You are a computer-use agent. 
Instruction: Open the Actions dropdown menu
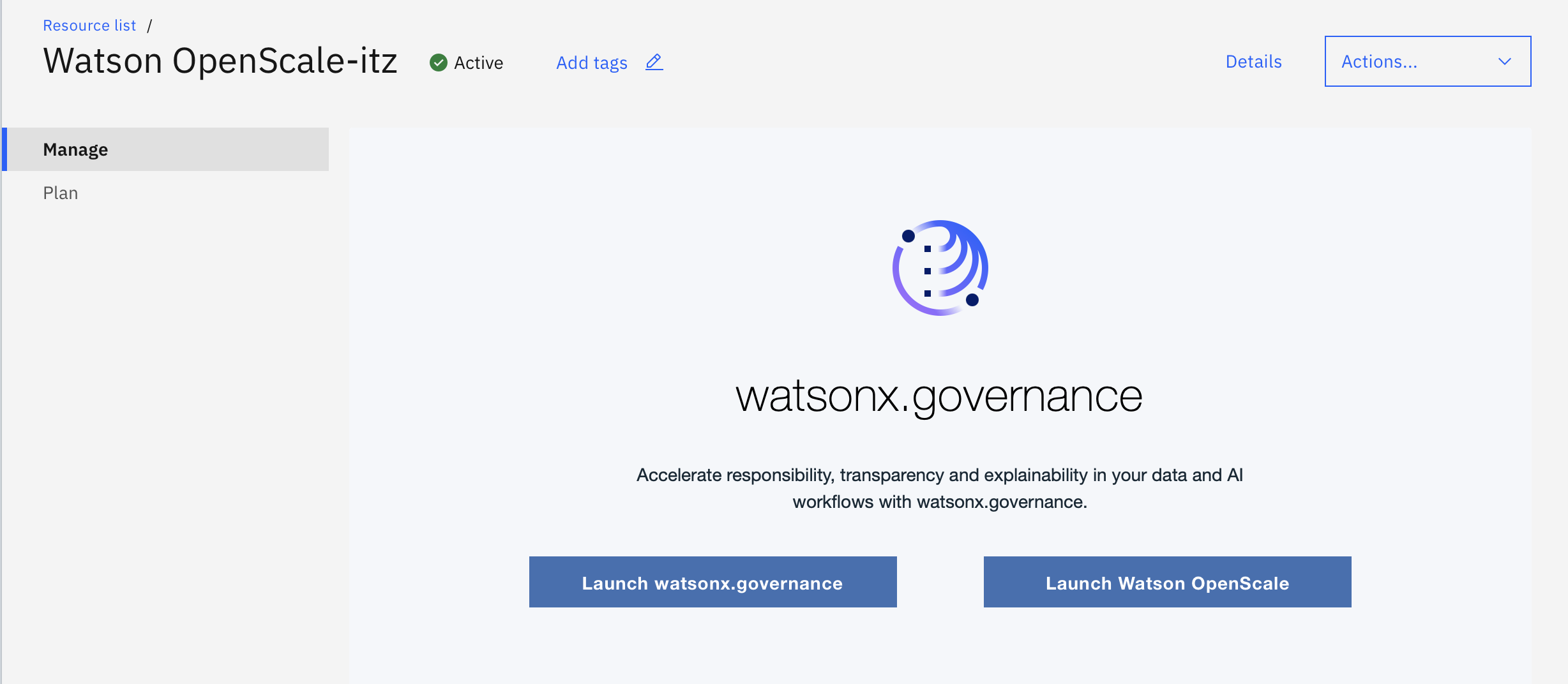(1428, 61)
